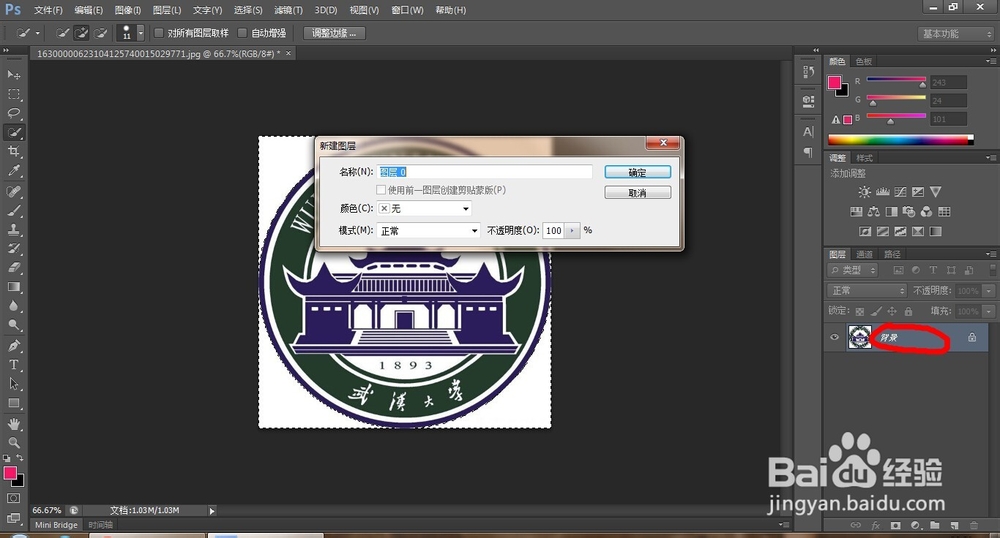
Task: Open the Mode dropdown in New Layer dialog
Action: pos(429,231)
